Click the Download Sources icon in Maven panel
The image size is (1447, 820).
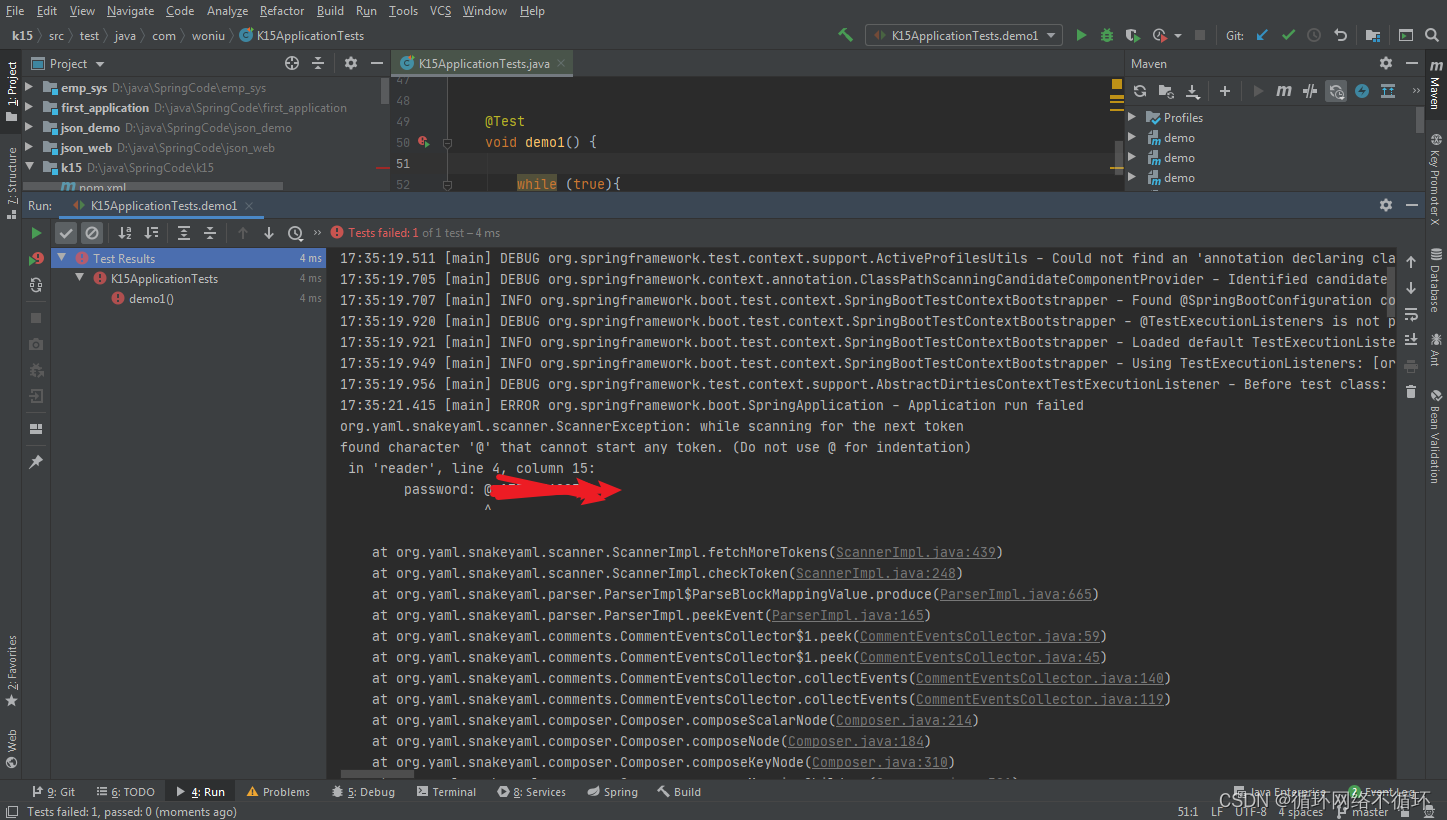1194,91
